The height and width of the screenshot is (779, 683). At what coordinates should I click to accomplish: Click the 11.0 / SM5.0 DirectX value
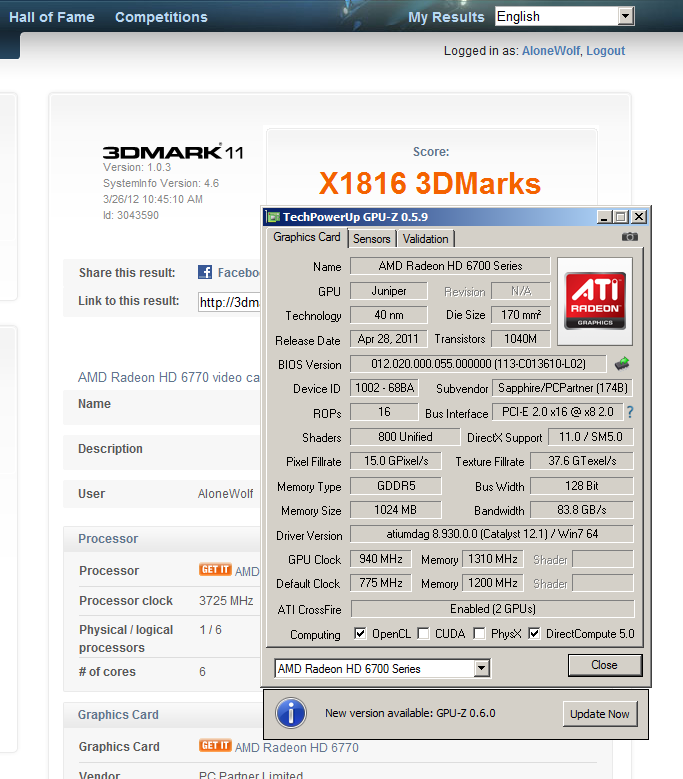click(x=591, y=437)
